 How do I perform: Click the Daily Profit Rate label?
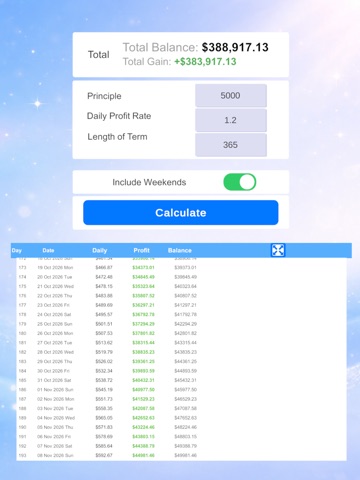(x=119, y=116)
